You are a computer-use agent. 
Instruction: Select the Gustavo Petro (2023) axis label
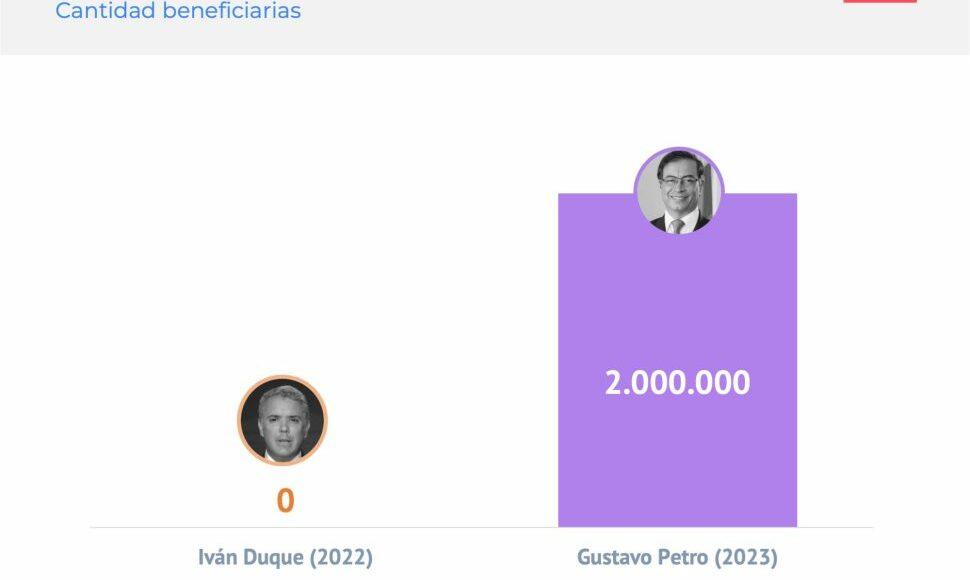tap(677, 557)
